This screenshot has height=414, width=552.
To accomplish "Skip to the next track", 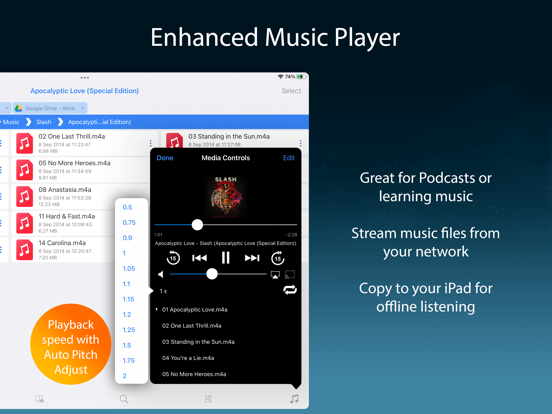I will pyautogui.click(x=252, y=258).
